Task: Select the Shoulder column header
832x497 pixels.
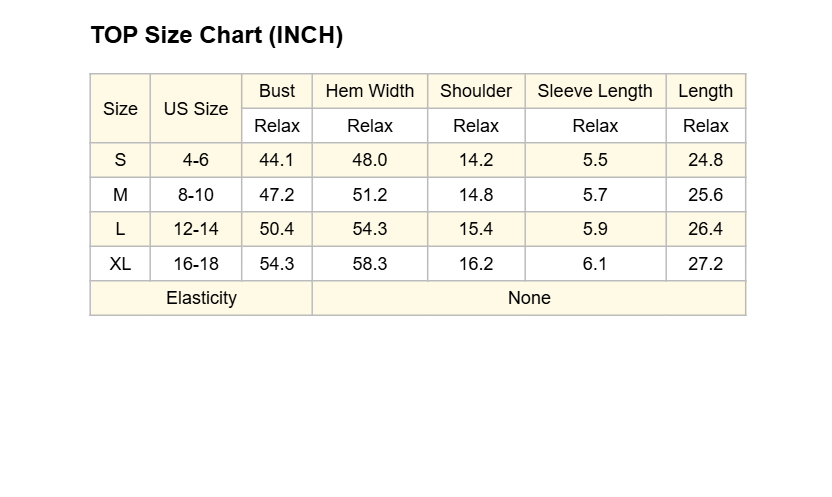Action: 476,91
